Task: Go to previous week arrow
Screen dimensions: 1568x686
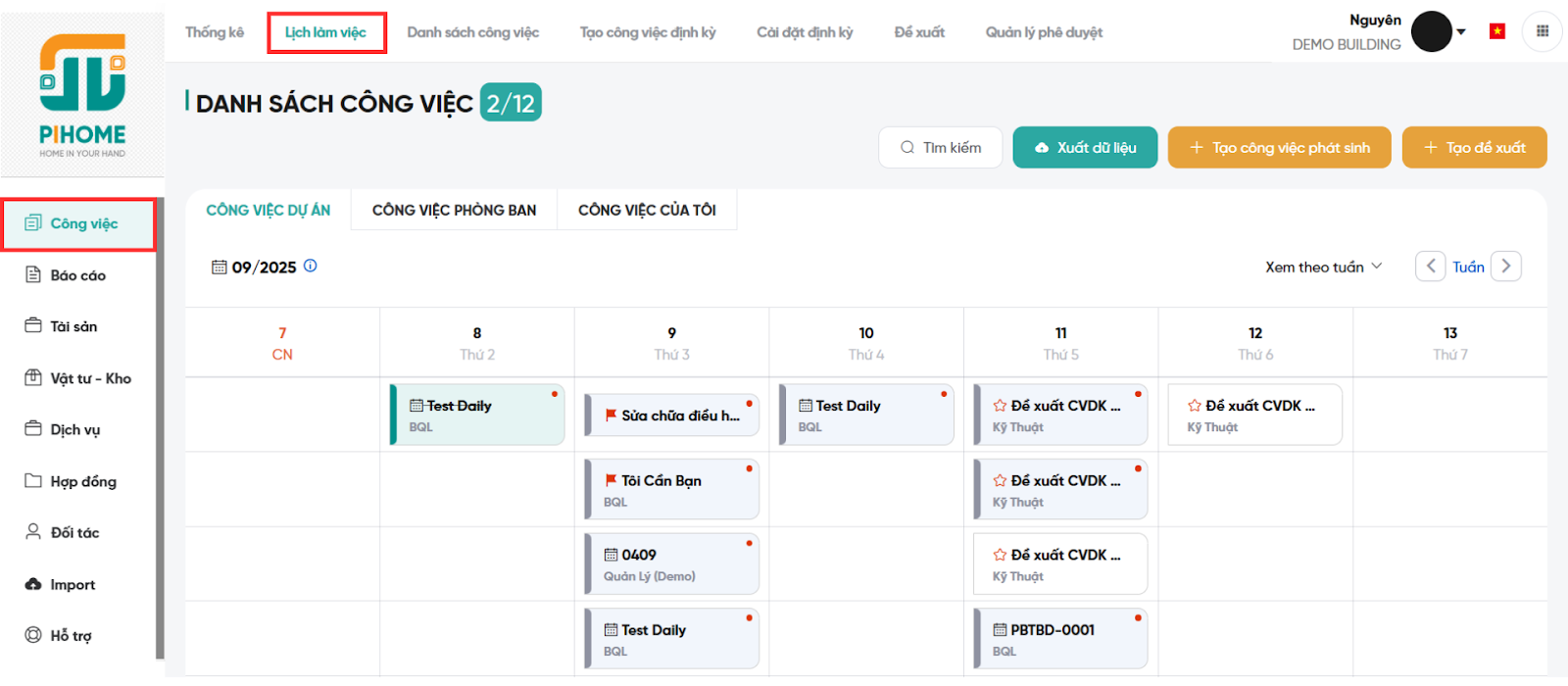Action: click(1430, 266)
